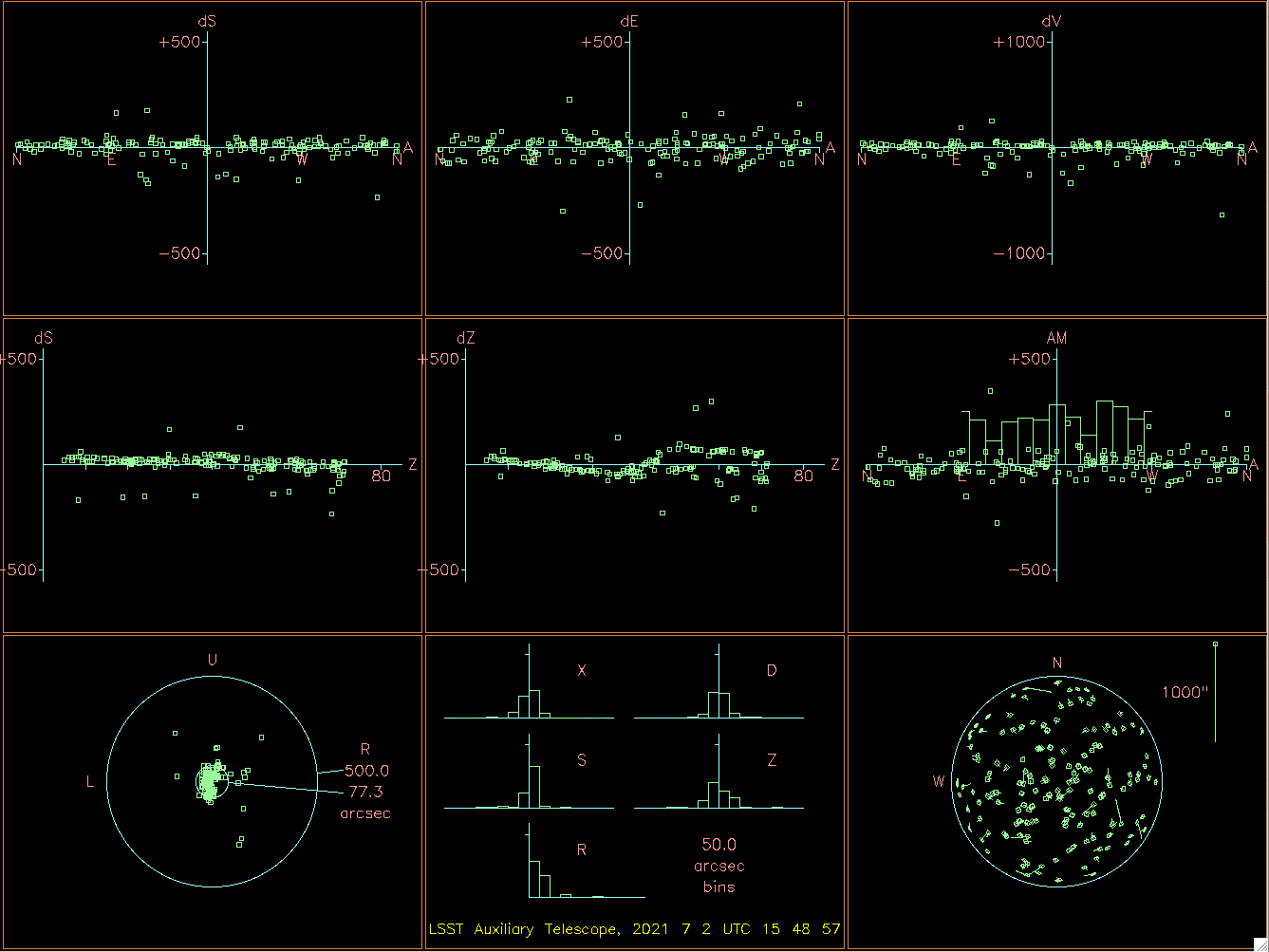
Task: Click the -500 label in top-left dS plot
Action: click(179, 253)
